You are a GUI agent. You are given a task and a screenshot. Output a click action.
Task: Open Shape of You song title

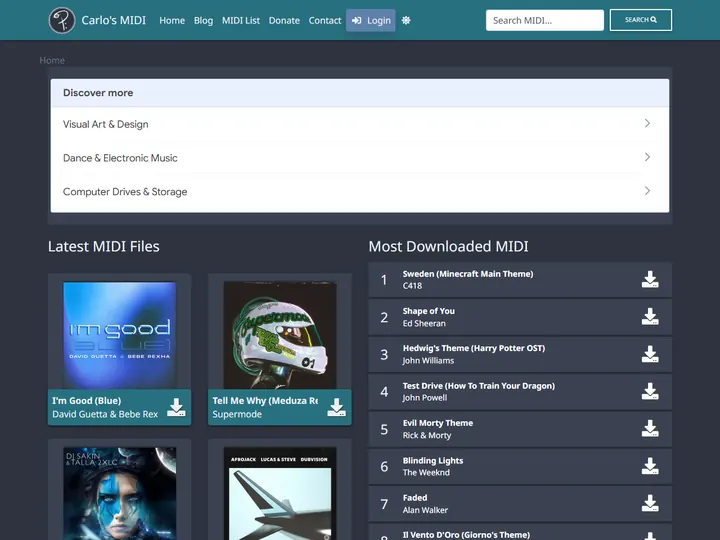point(428,311)
